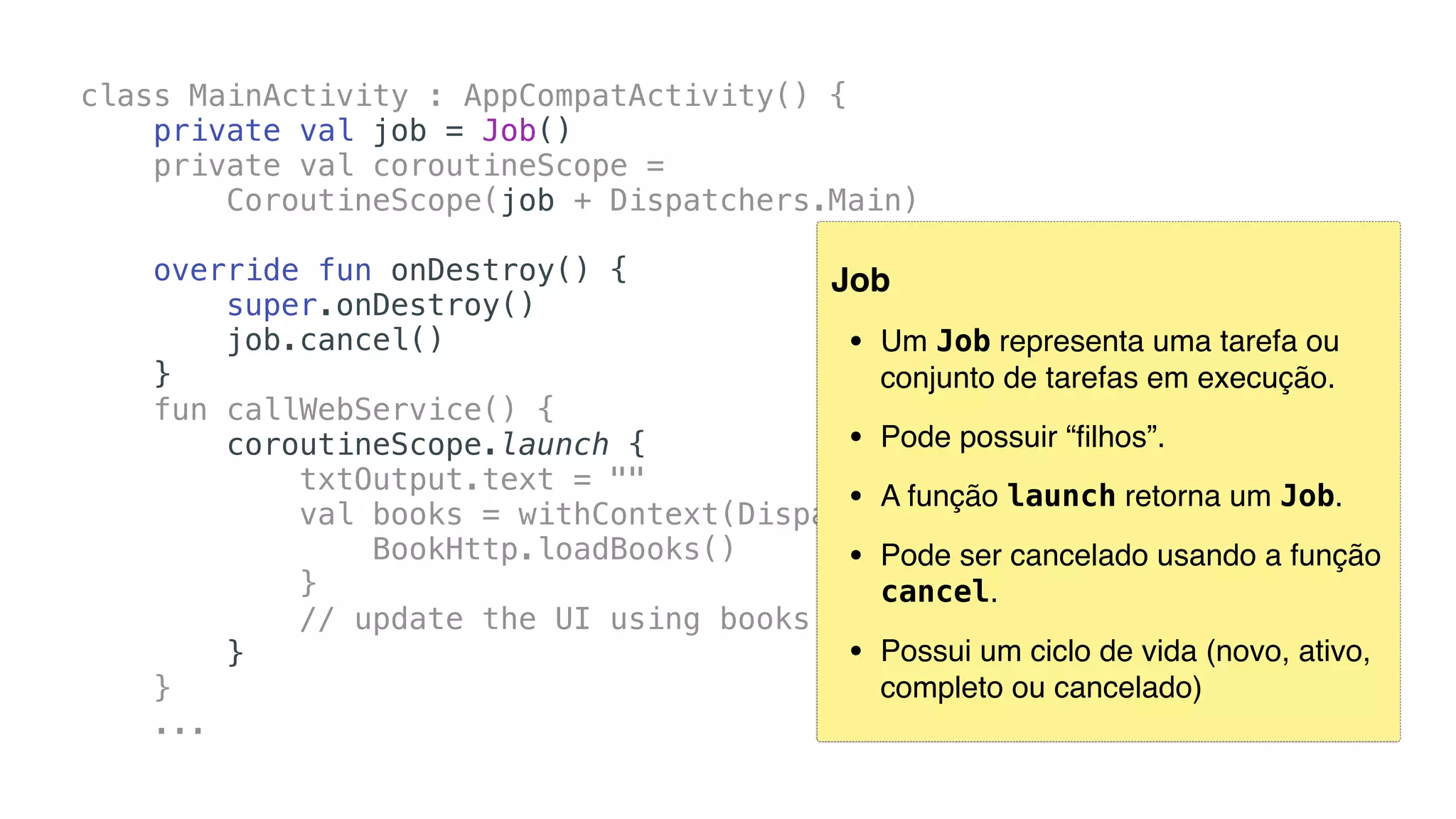The width and height of the screenshot is (1456, 819).
Task: Click the 'val books = withContext' line
Action: click(x=558, y=515)
